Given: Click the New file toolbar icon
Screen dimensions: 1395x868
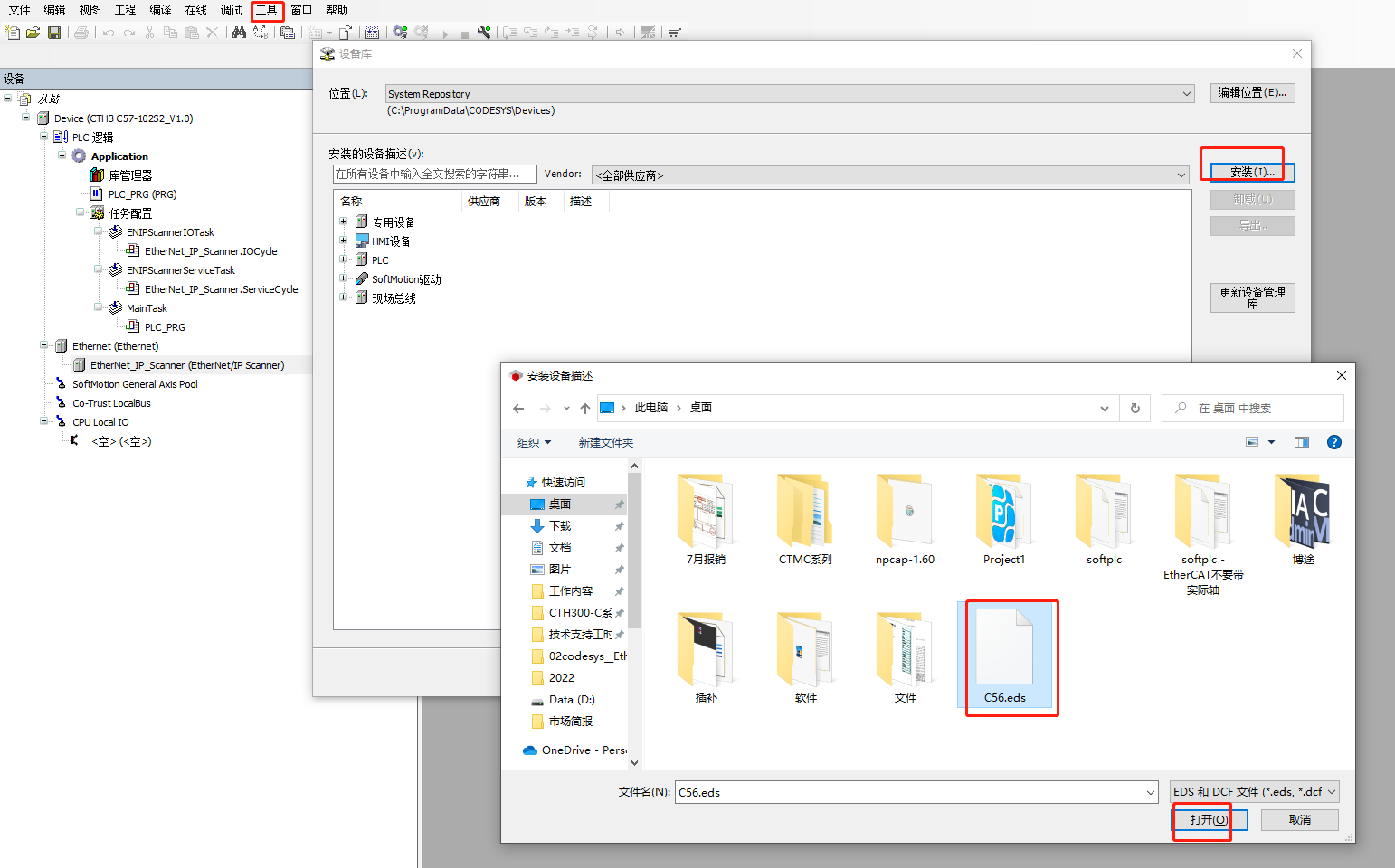Looking at the screenshot, I should point(13,33).
